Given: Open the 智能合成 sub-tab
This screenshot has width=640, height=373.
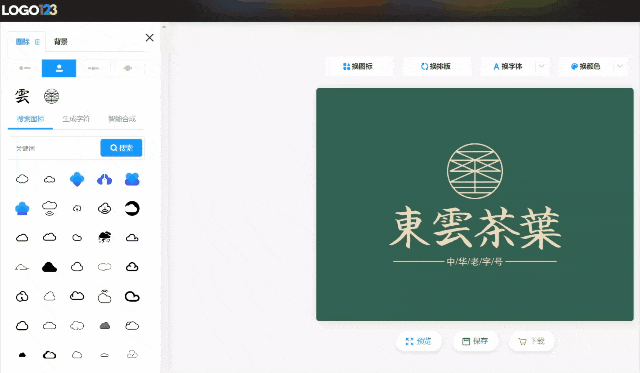Looking at the screenshot, I should pyautogui.click(x=122, y=119).
